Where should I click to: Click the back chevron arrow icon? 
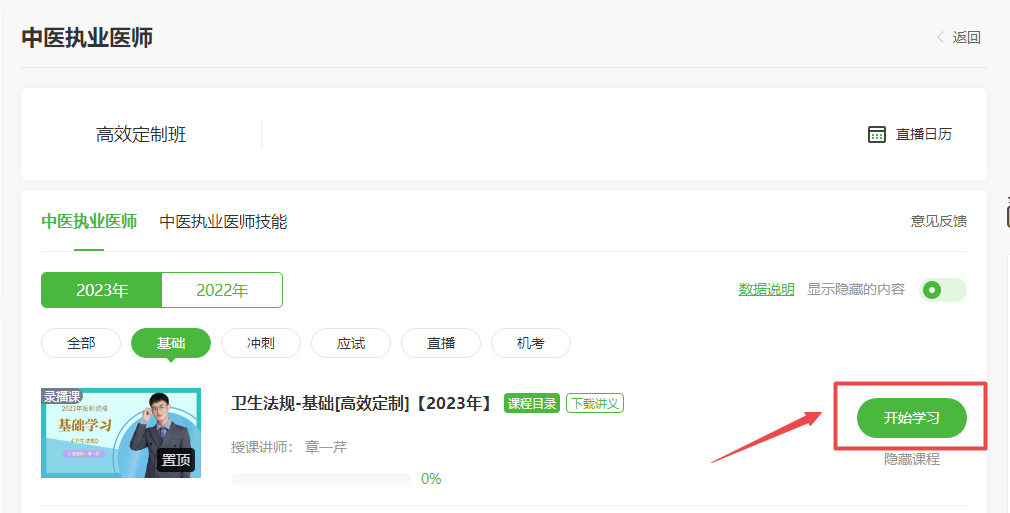(x=940, y=38)
